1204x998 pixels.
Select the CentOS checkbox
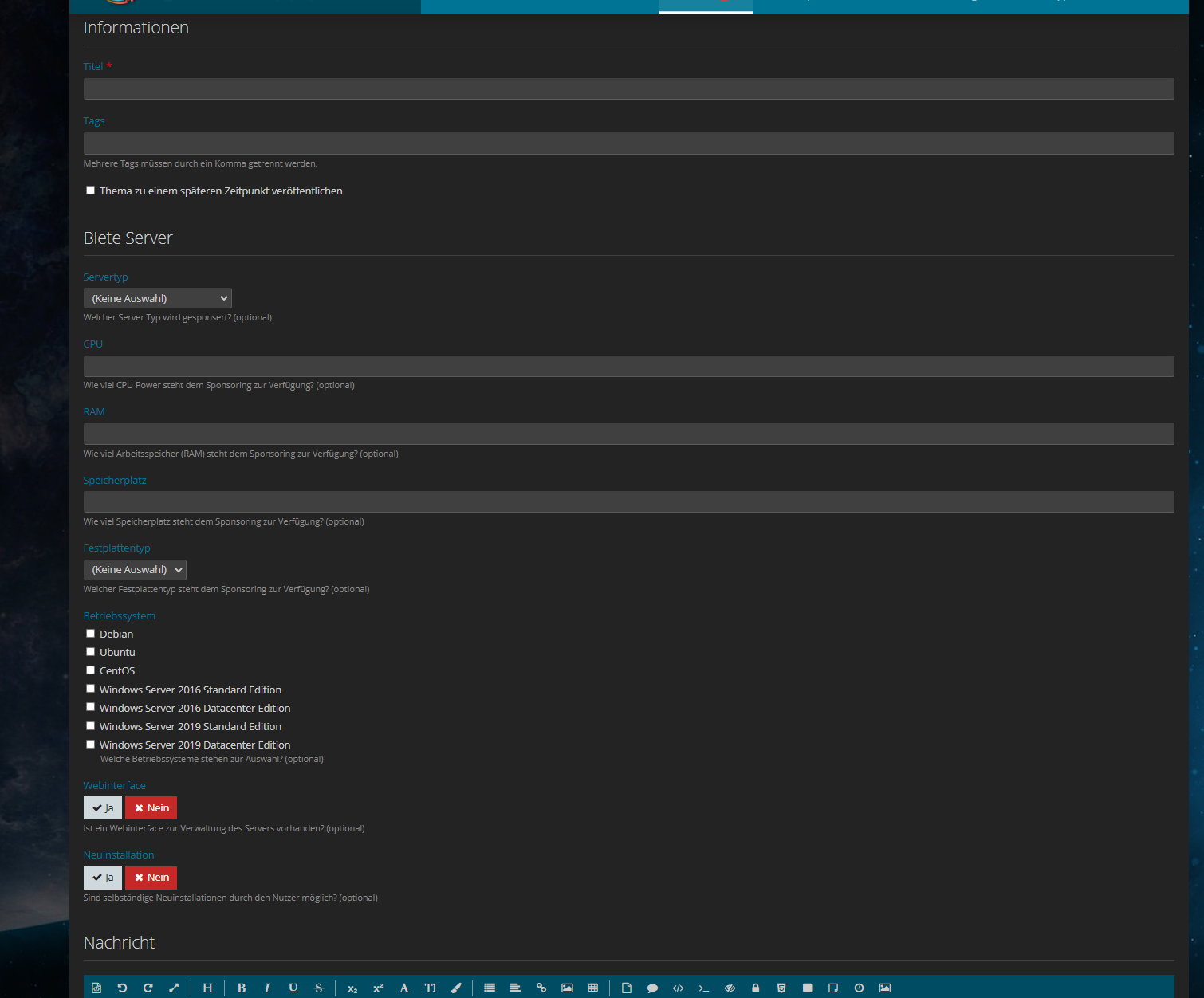(91, 670)
